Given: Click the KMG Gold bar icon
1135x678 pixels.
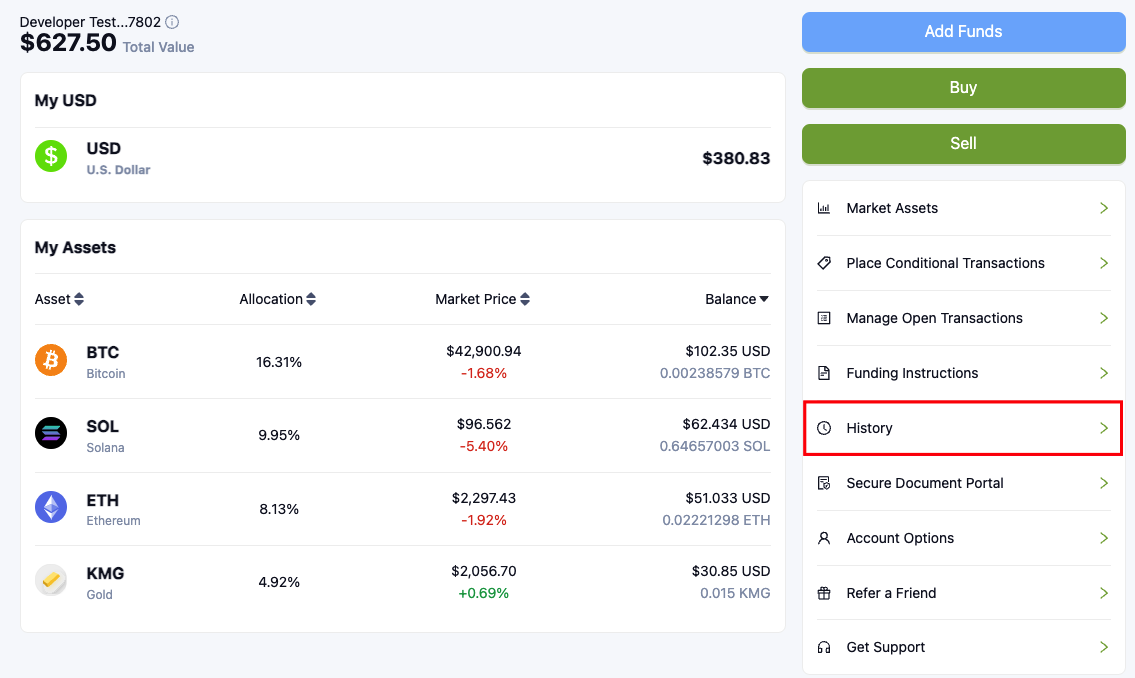Looking at the screenshot, I should pyautogui.click(x=51, y=581).
